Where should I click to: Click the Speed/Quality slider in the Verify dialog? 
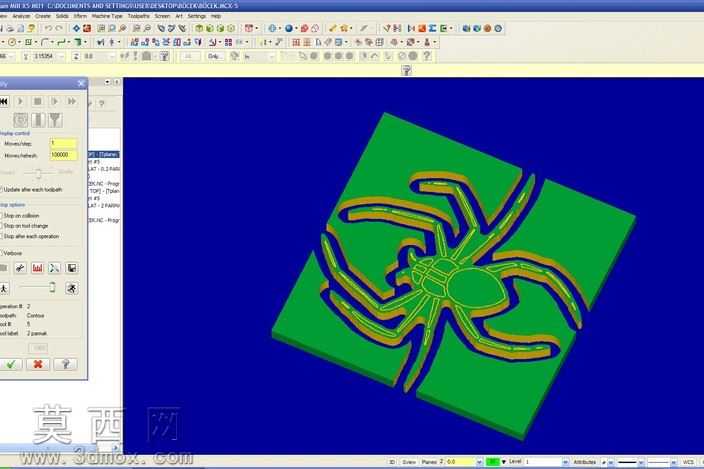click(39, 173)
